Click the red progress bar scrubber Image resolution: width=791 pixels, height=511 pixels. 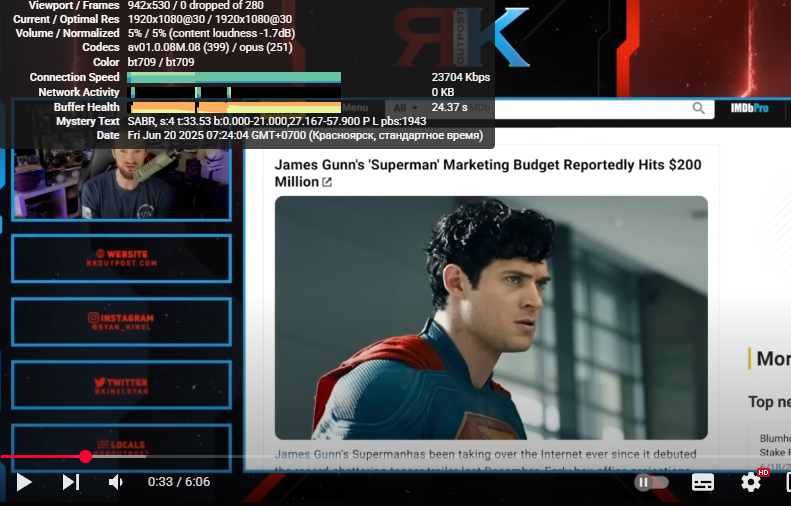86,457
